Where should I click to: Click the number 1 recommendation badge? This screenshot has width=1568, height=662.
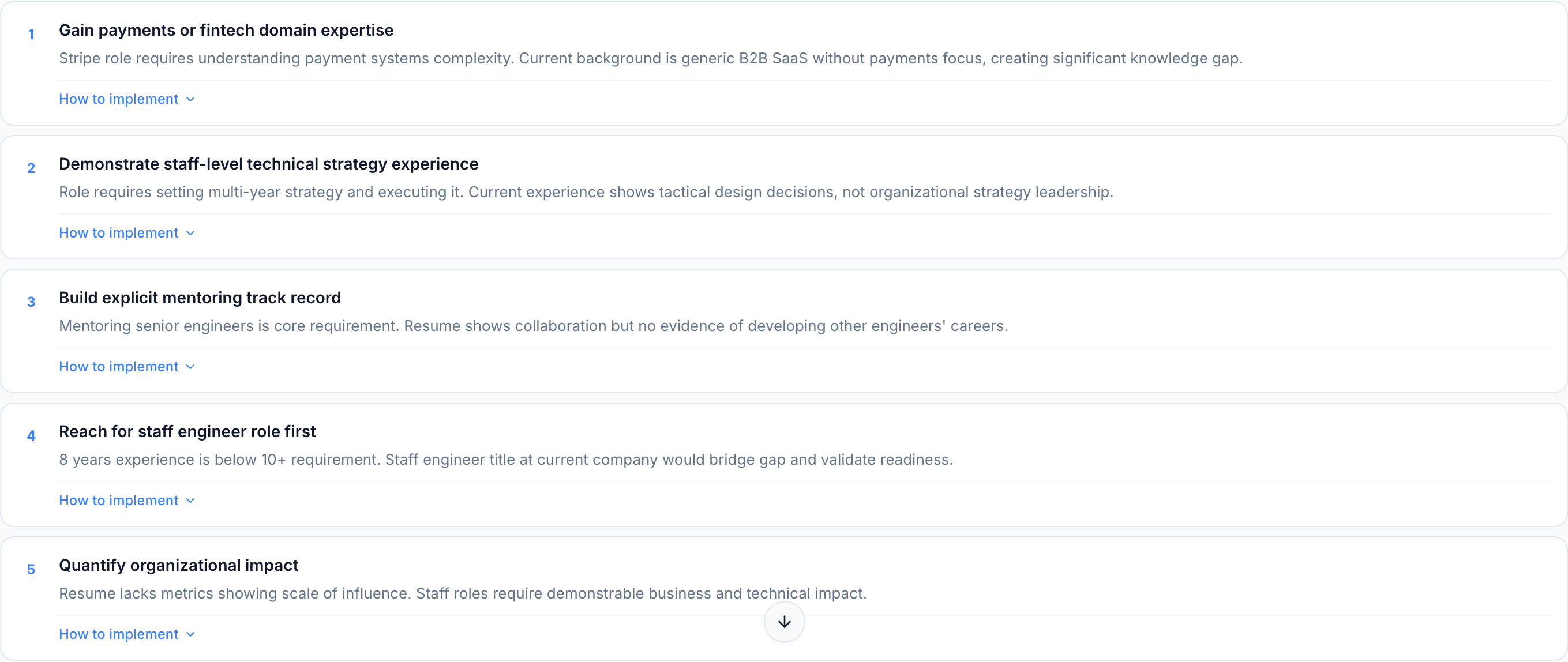tap(31, 35)
